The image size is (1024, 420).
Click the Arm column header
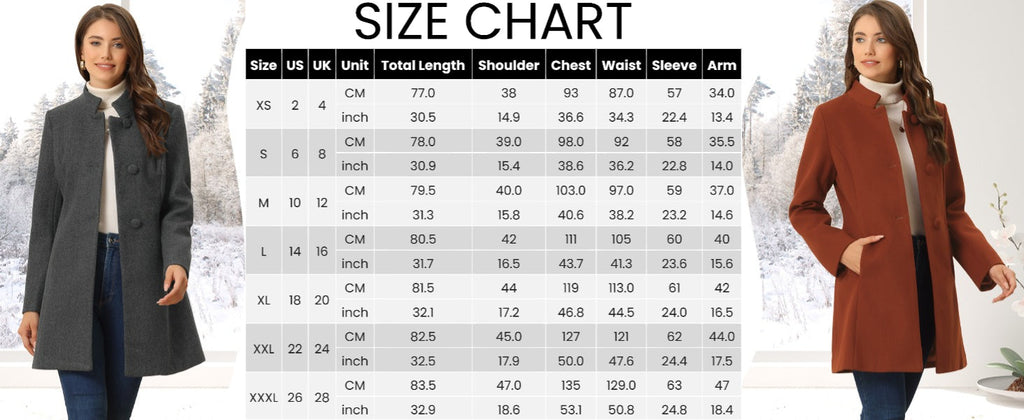[x=722, y=65]
